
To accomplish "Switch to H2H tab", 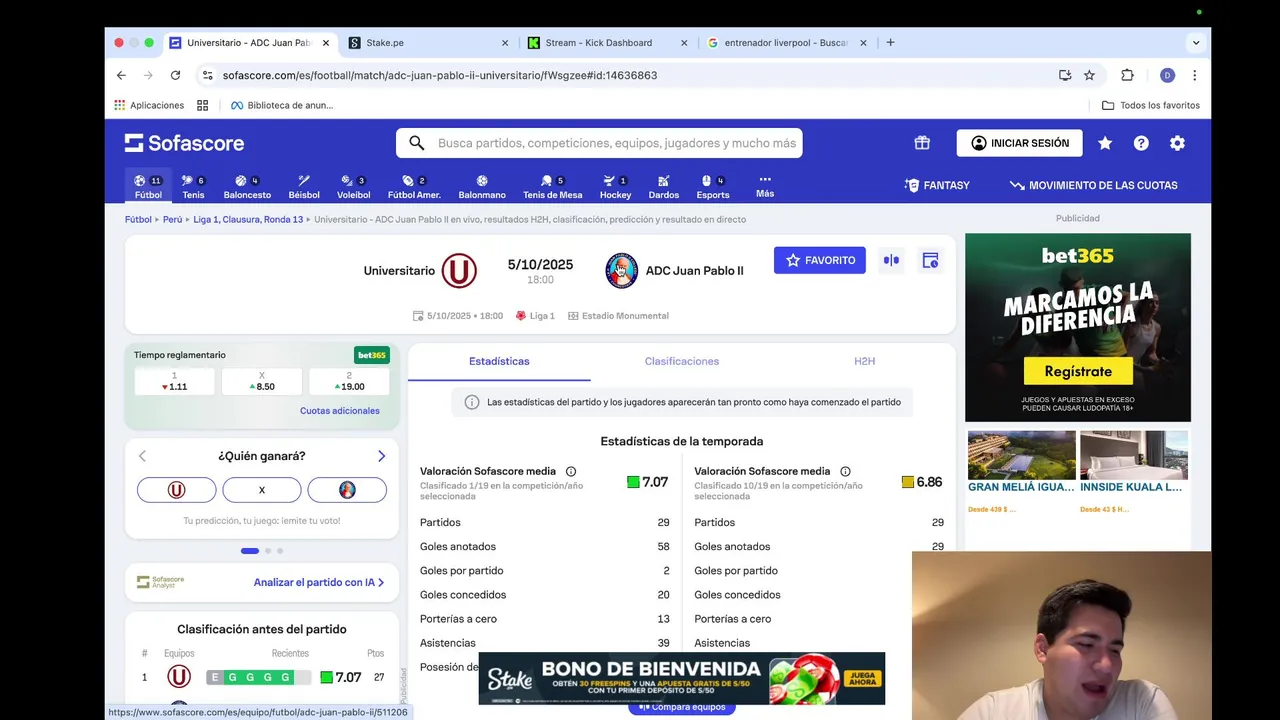I will (864, 361).
